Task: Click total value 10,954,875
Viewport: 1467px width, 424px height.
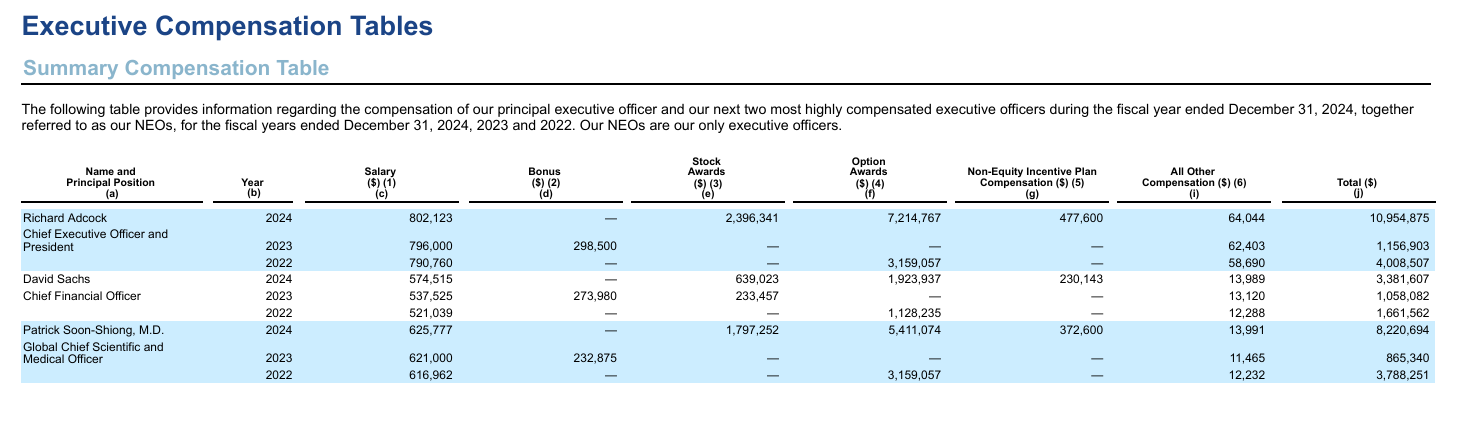Action: 1398,217
